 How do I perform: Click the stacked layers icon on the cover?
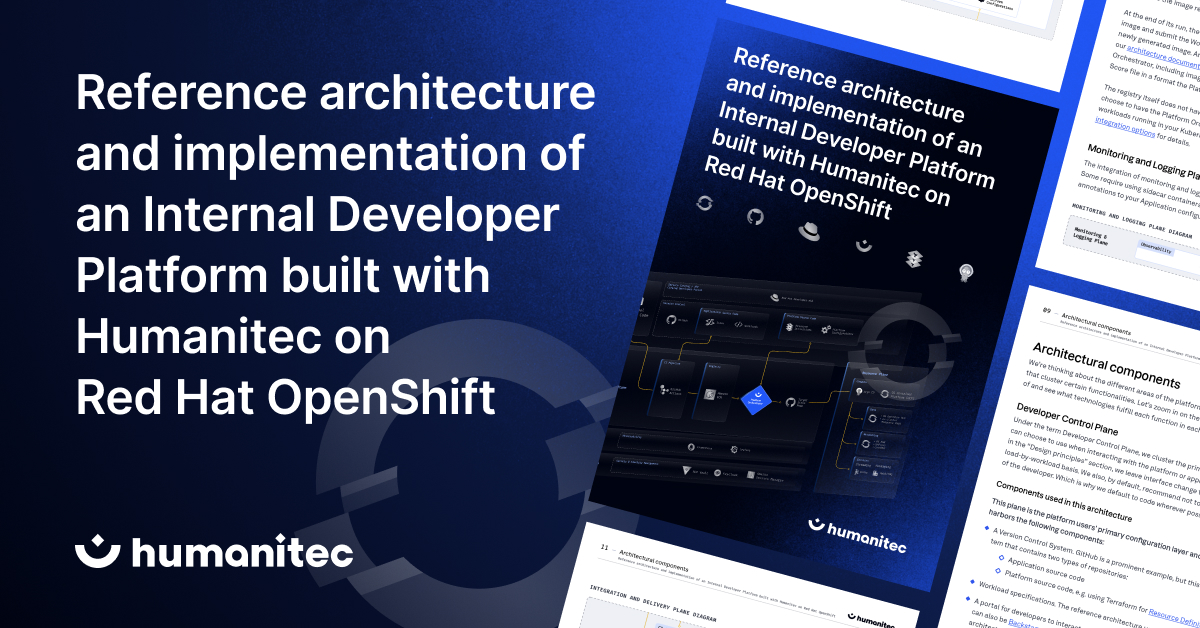pyautogui.click(x=912, y=258)
